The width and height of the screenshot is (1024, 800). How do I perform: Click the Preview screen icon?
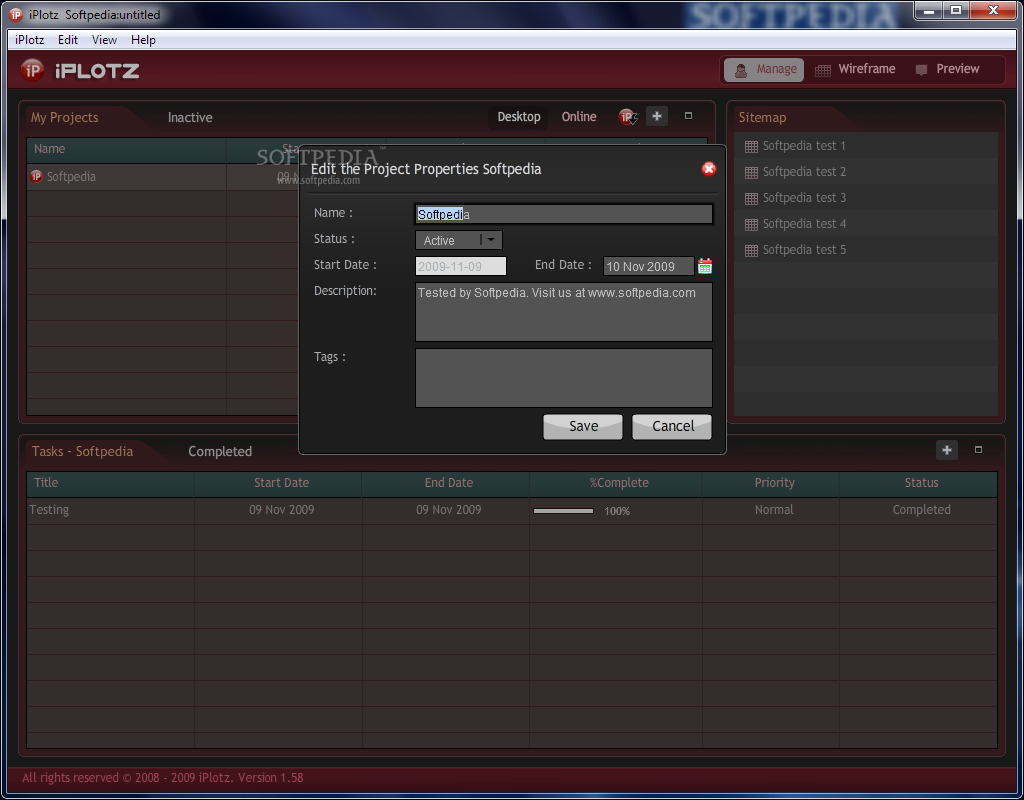[921, 70]
